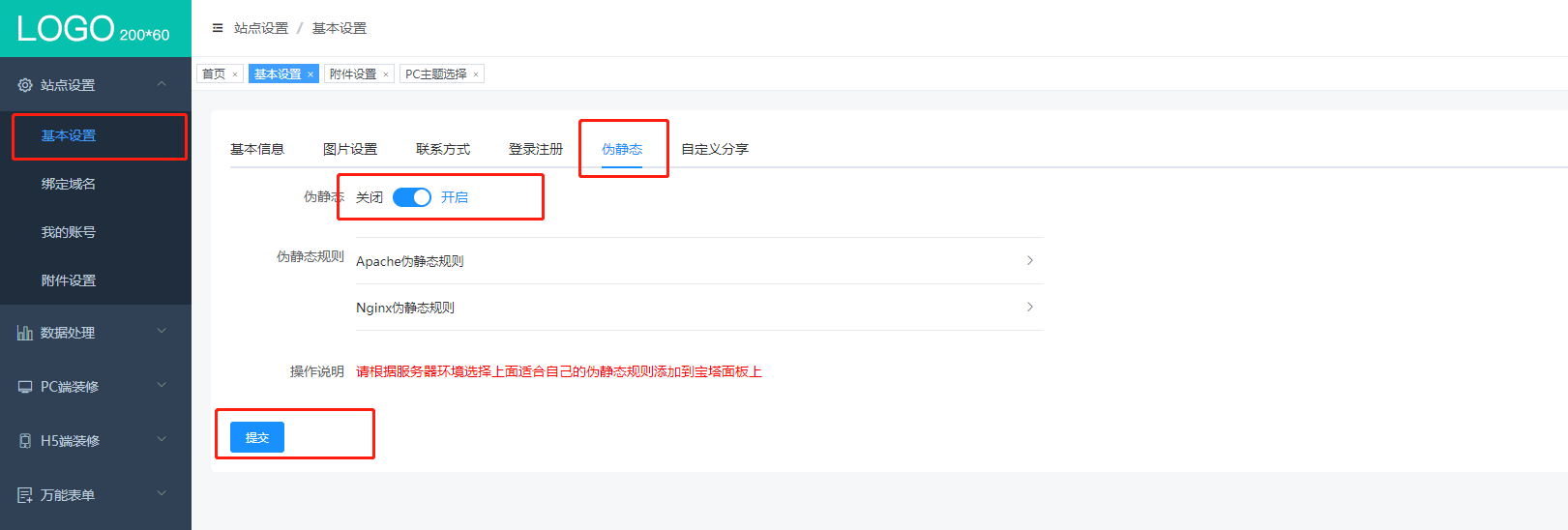Expand the 数据处理 sidebar menu arrow

point(162,332)
